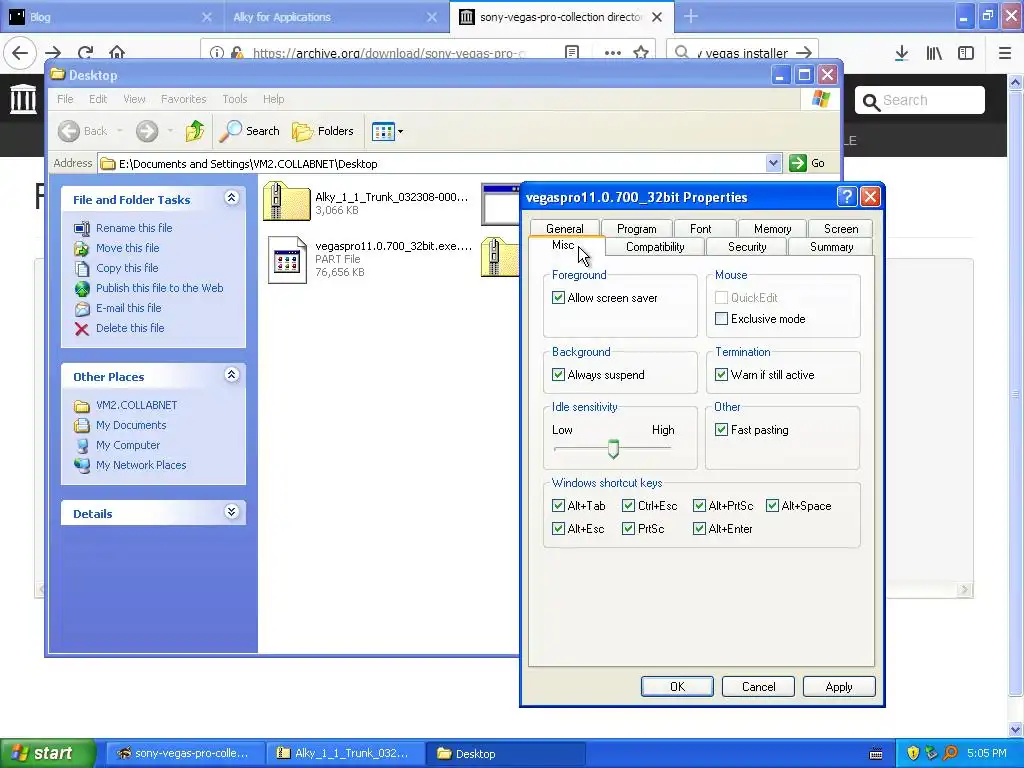Select Alky_1_1_Trunk zip file icon

[287, 201]
